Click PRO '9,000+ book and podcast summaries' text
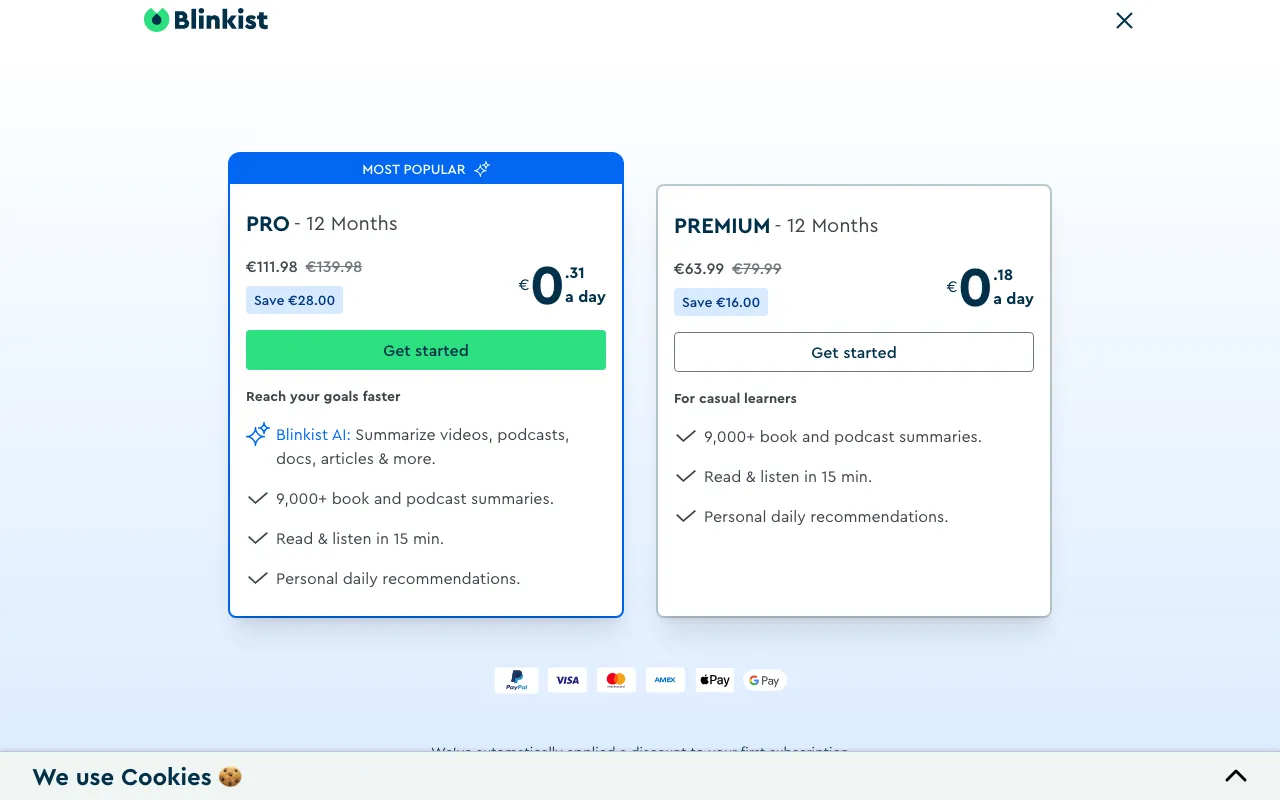Screen dimensions: 1280x800 [x=415, y=499]
